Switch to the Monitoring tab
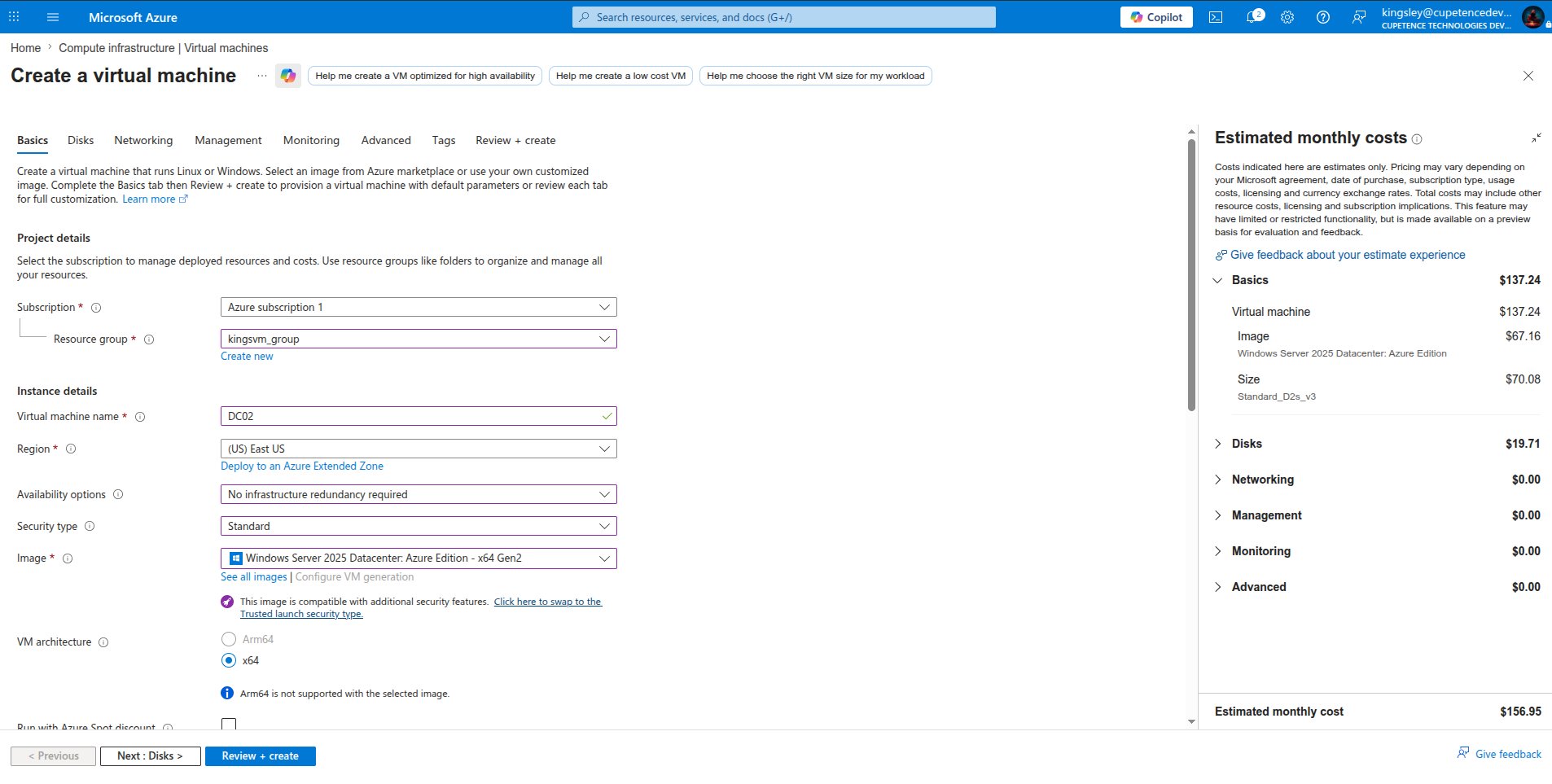 pos(311,140)
